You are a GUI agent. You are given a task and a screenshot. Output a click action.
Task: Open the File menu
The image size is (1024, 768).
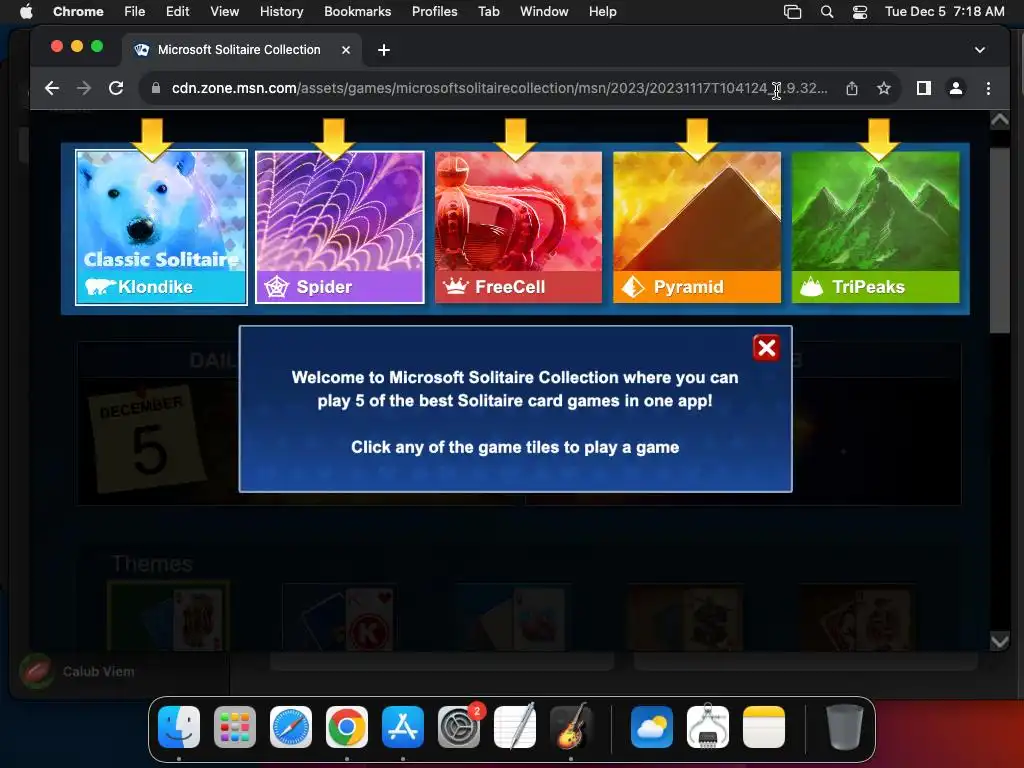[x=135, y=11]
